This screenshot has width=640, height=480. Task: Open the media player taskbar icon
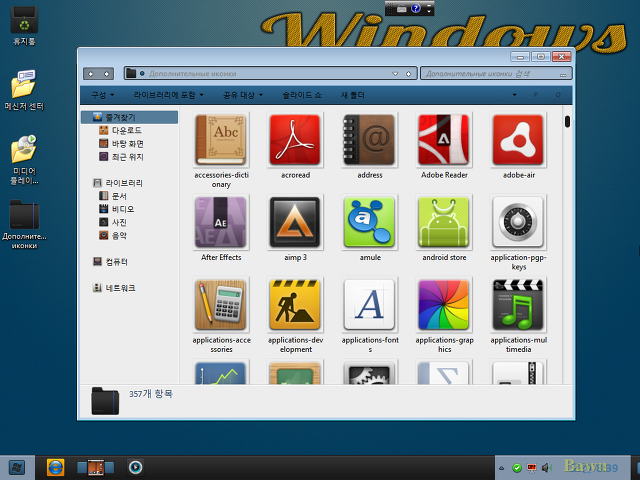tap(135, 467)
